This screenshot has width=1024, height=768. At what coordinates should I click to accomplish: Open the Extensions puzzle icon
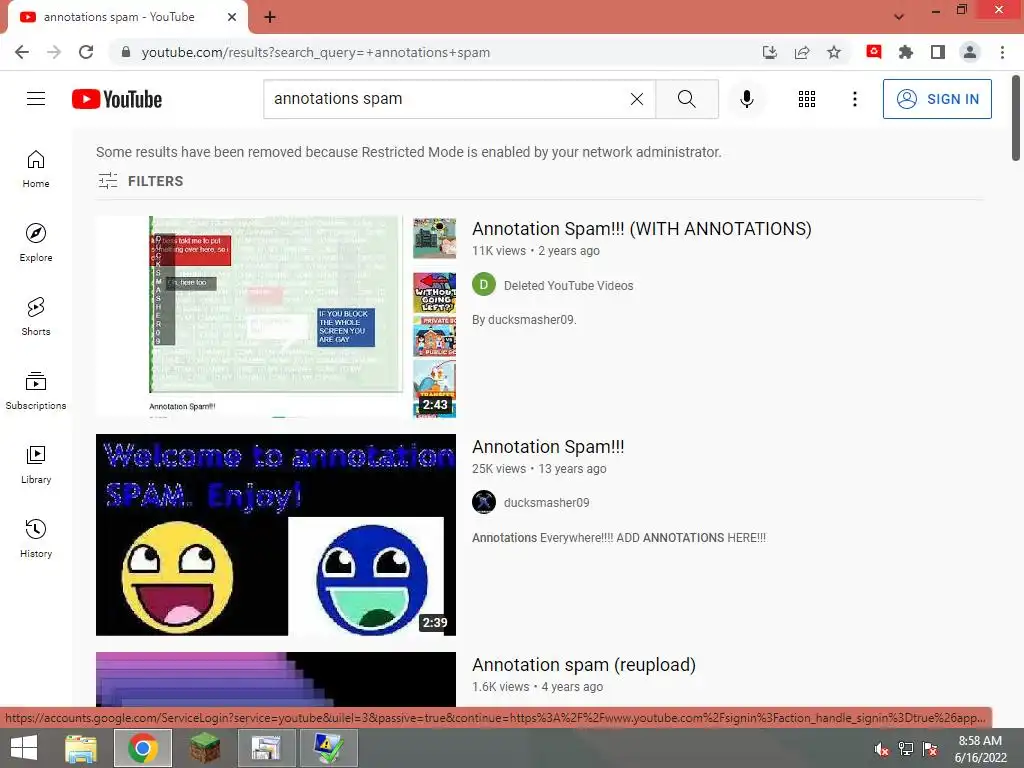click(906, 52)
